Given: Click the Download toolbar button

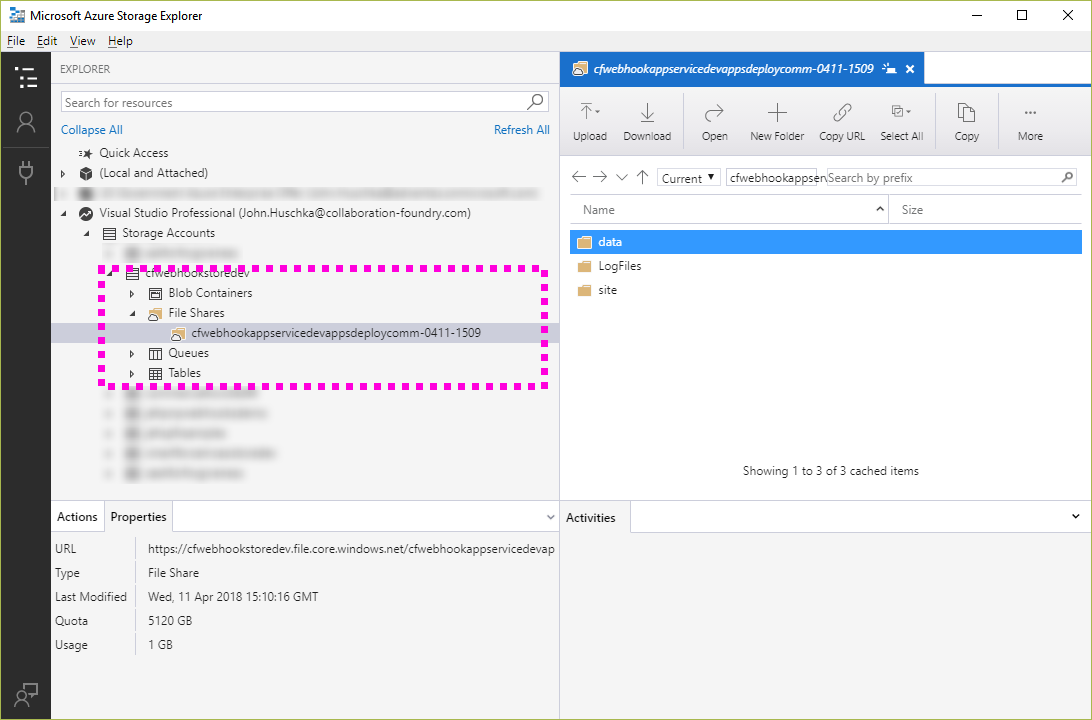Looking at the screenshot, I should coord(647,122).
